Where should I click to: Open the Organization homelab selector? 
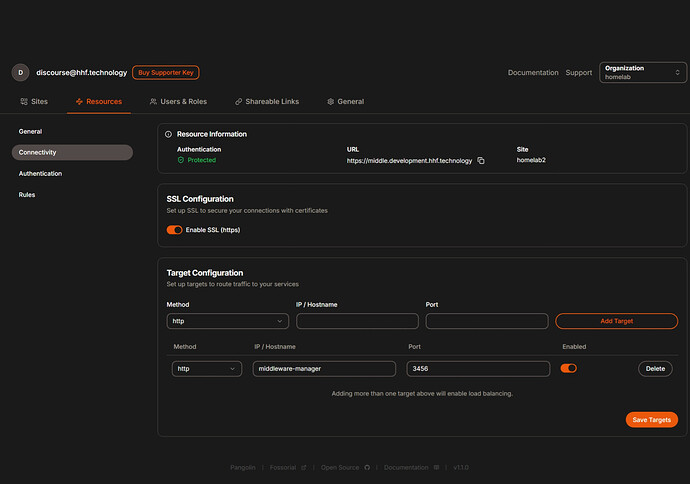642,73
